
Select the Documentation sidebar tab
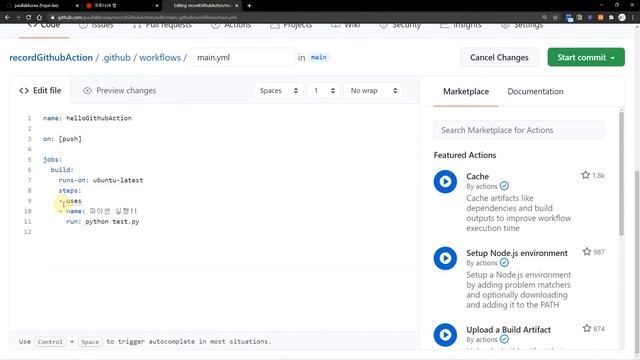pos(535,91)
